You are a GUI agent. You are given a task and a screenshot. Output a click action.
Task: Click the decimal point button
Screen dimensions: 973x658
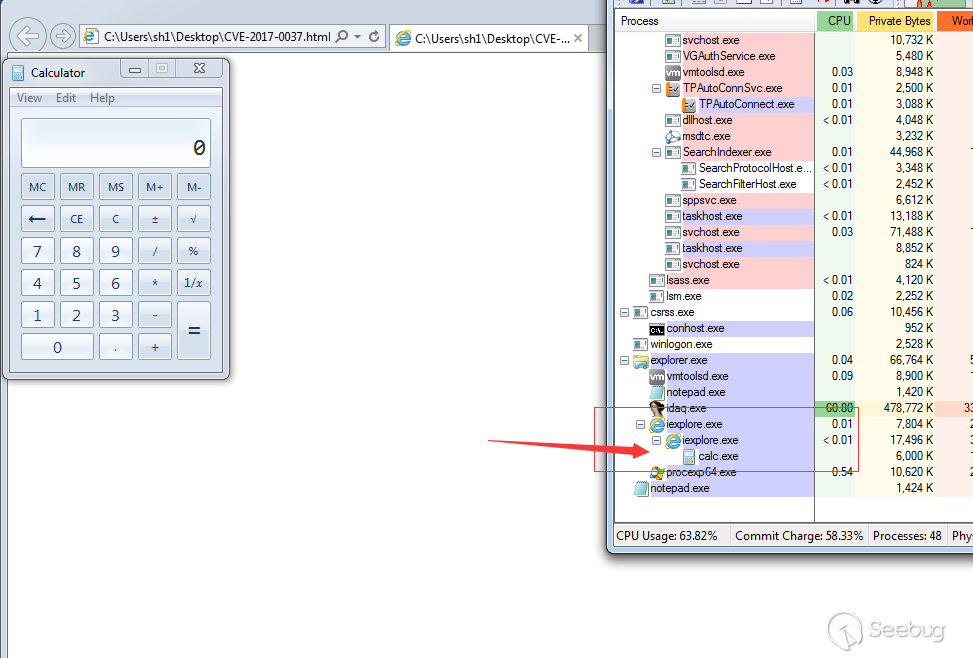tap(116, 347)
